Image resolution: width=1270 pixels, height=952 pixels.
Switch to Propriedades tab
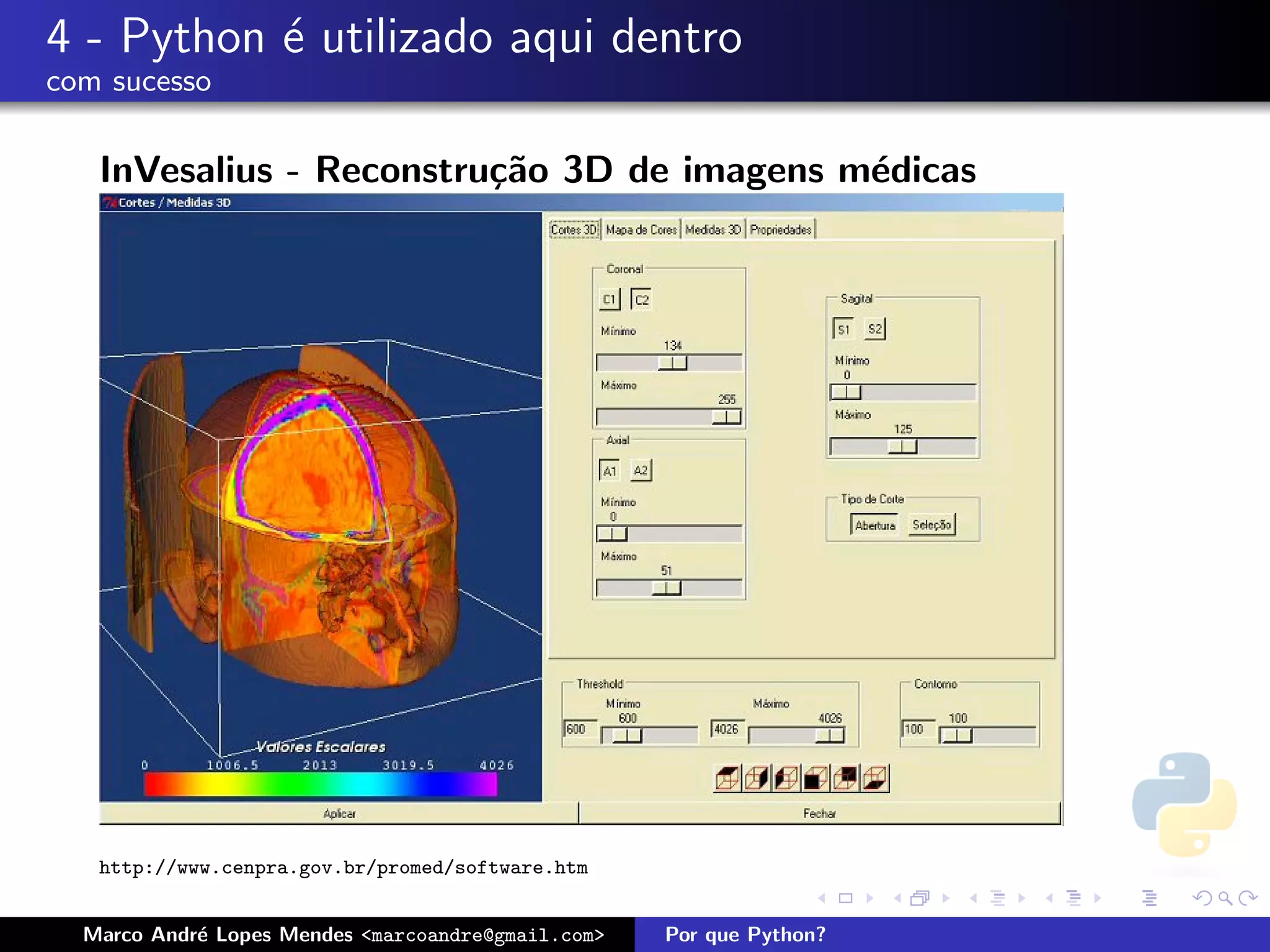pos(781,229)
